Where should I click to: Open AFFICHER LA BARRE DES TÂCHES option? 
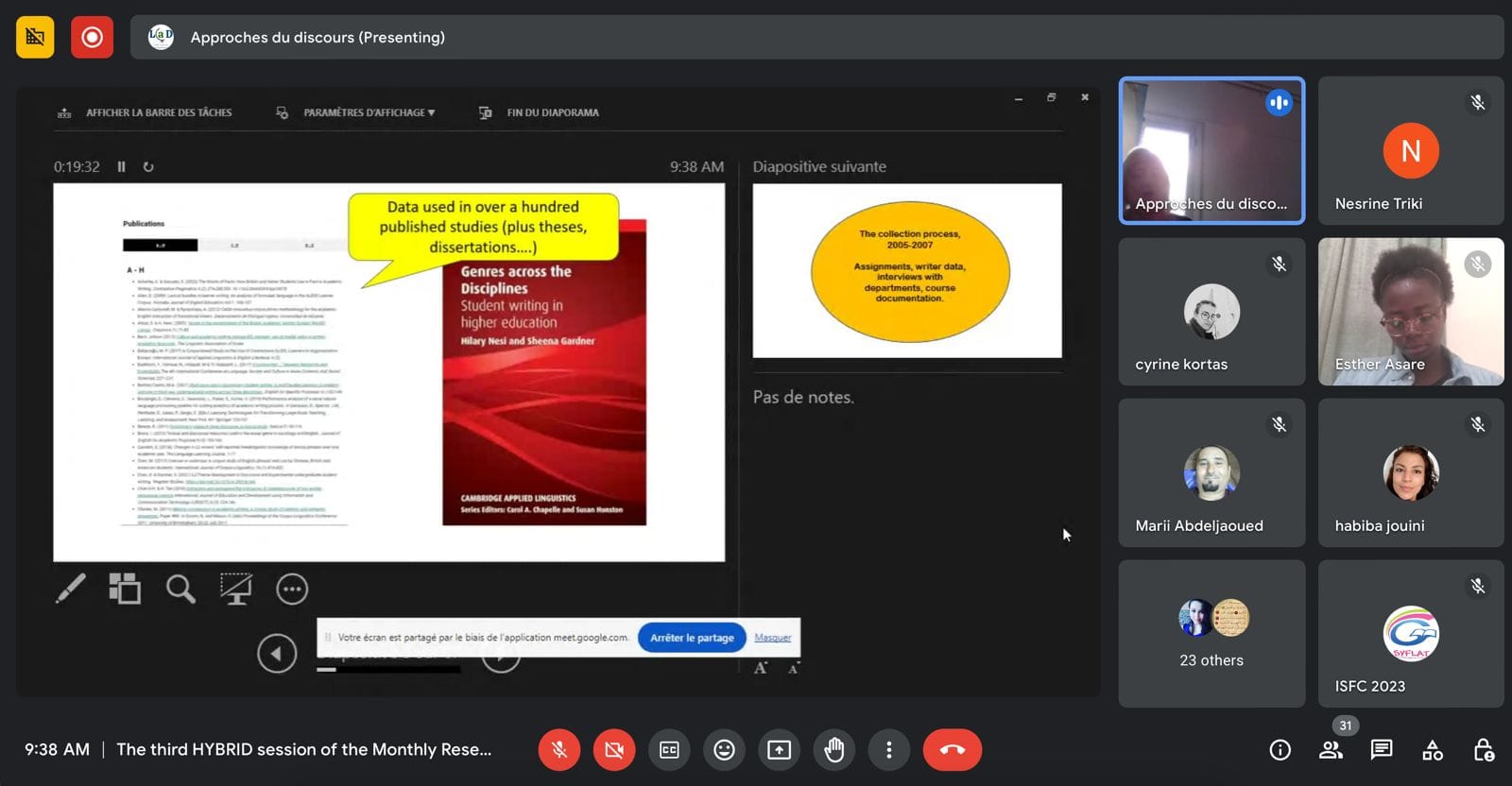pyautogui.click(x=145, y=112)
